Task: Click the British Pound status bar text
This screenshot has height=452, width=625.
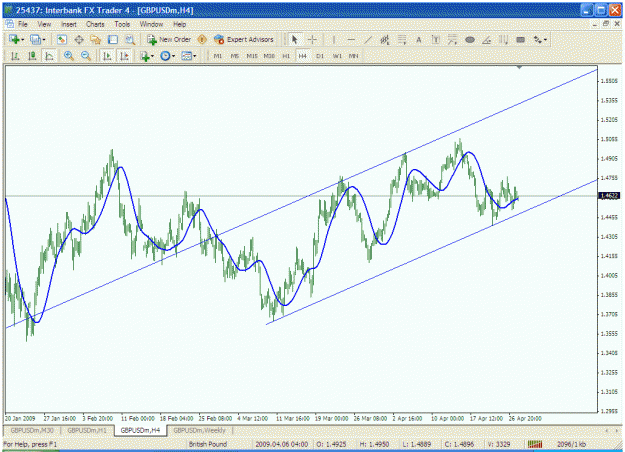Action: click(x=208, y=444)
